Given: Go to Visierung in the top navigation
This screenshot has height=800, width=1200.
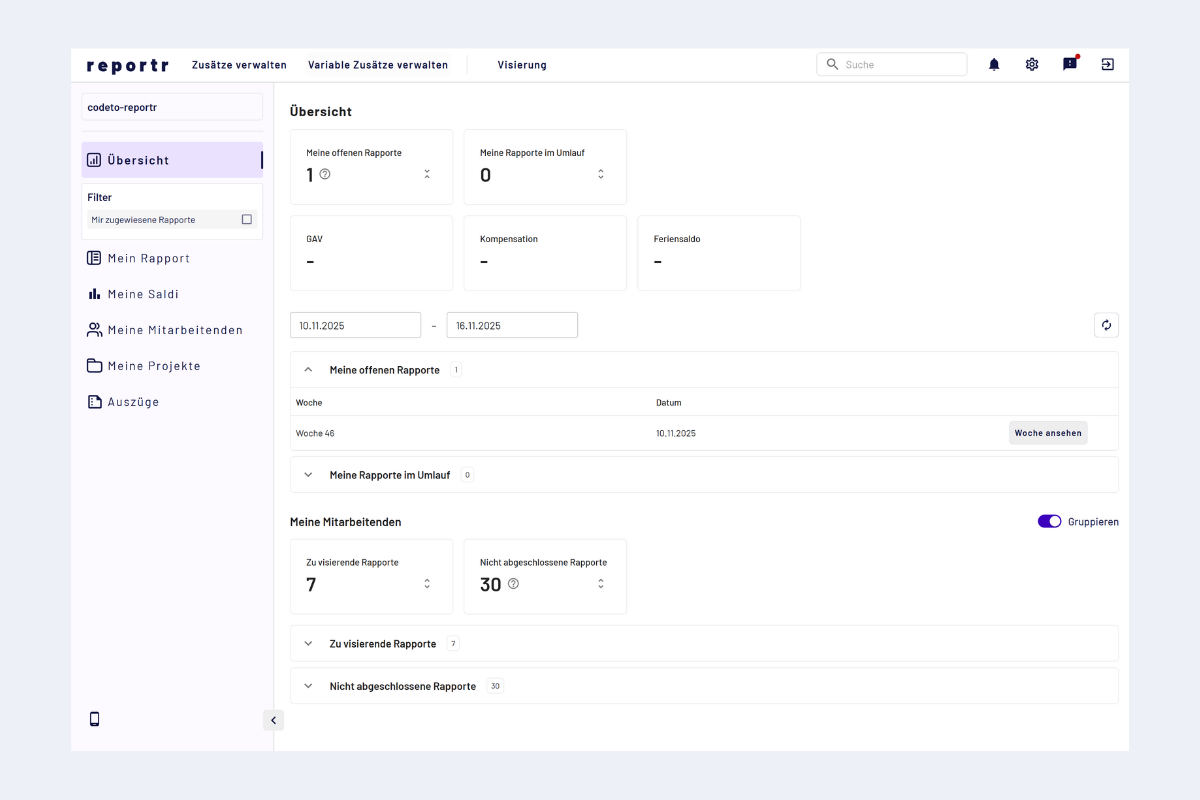Looking at the screenshot, I should [522, 65].
